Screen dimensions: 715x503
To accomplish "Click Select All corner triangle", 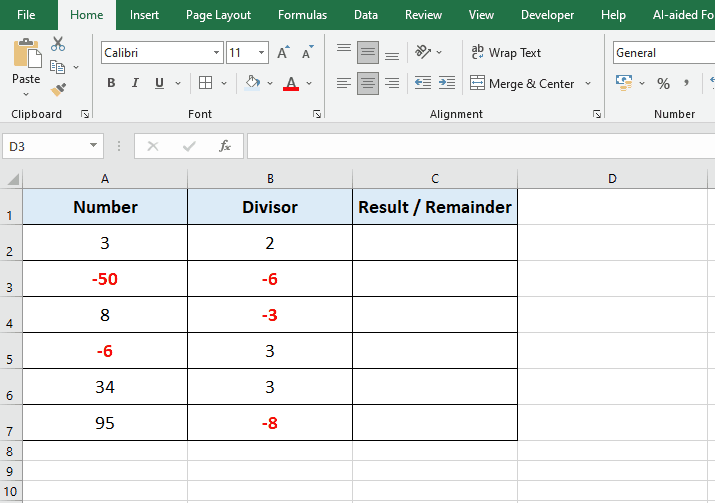I will pos(13,179).
